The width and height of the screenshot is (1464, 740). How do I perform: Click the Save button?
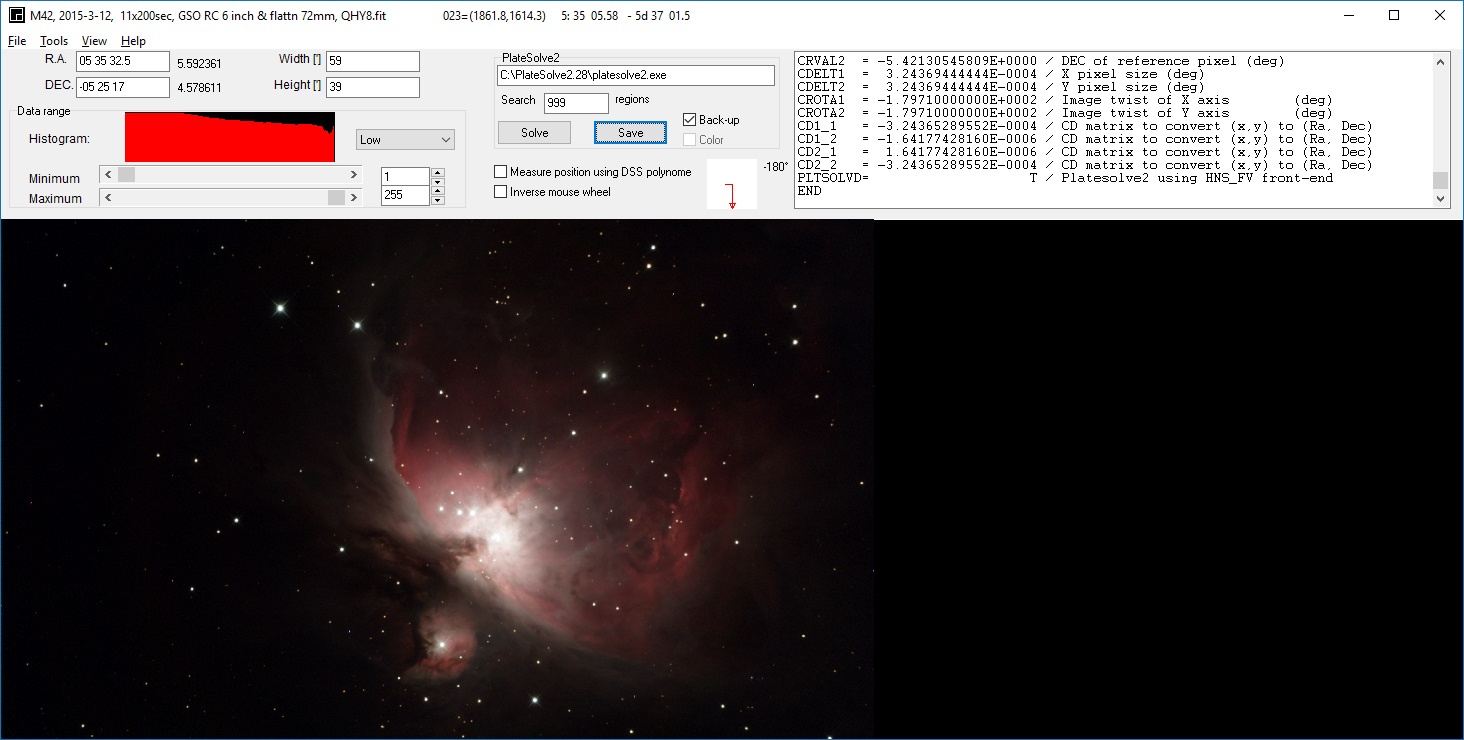(x=630, y=132)
